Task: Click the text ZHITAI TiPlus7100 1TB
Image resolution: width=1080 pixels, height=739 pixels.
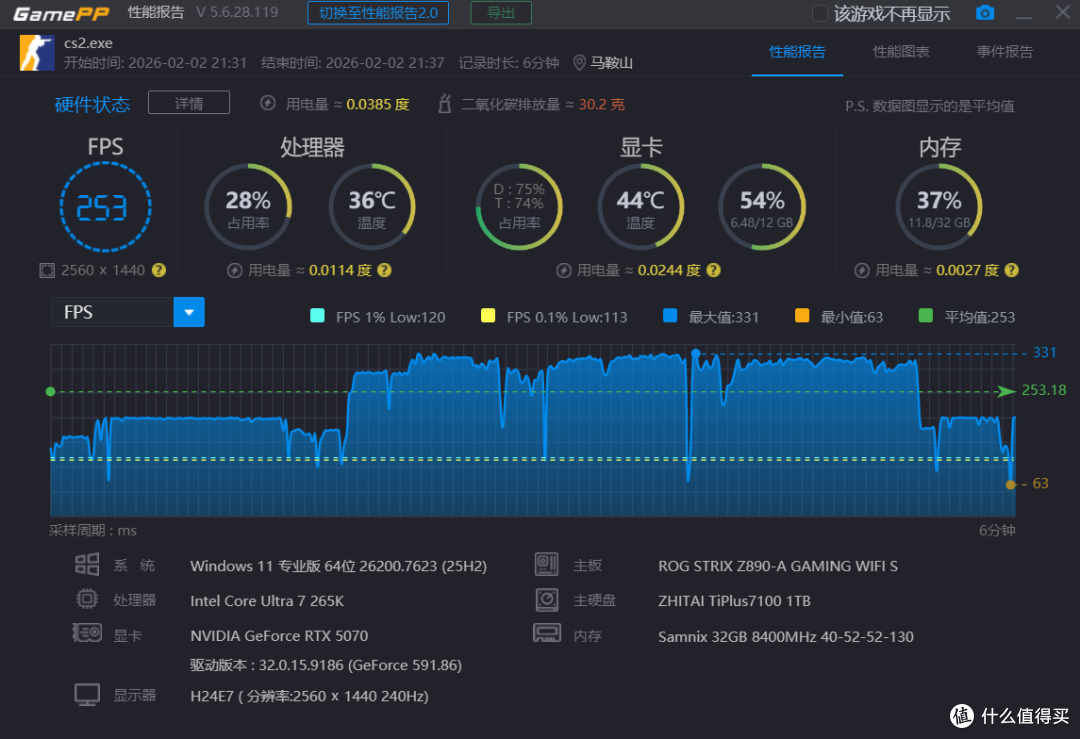Action: pos(734,601)
